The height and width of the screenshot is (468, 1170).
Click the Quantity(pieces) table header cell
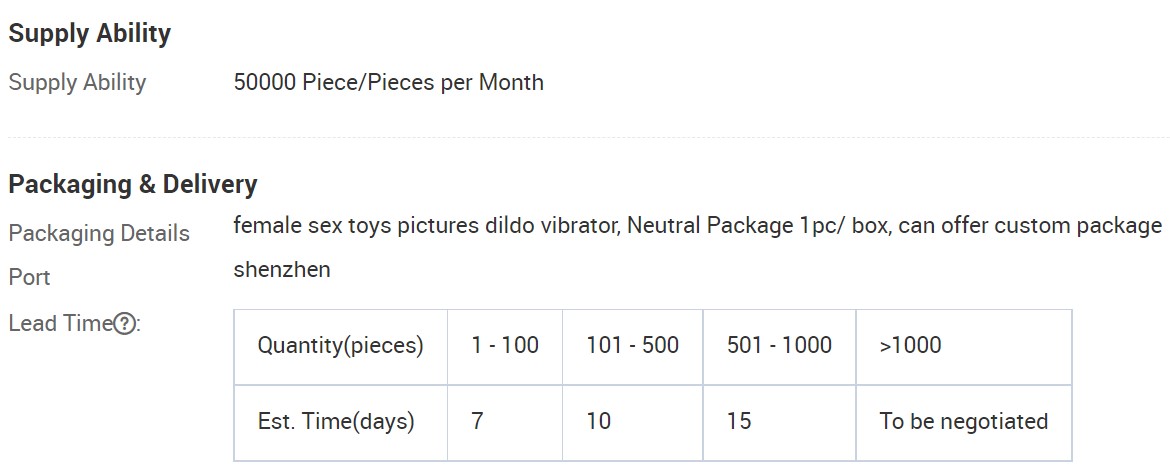[x=341, y=347]
